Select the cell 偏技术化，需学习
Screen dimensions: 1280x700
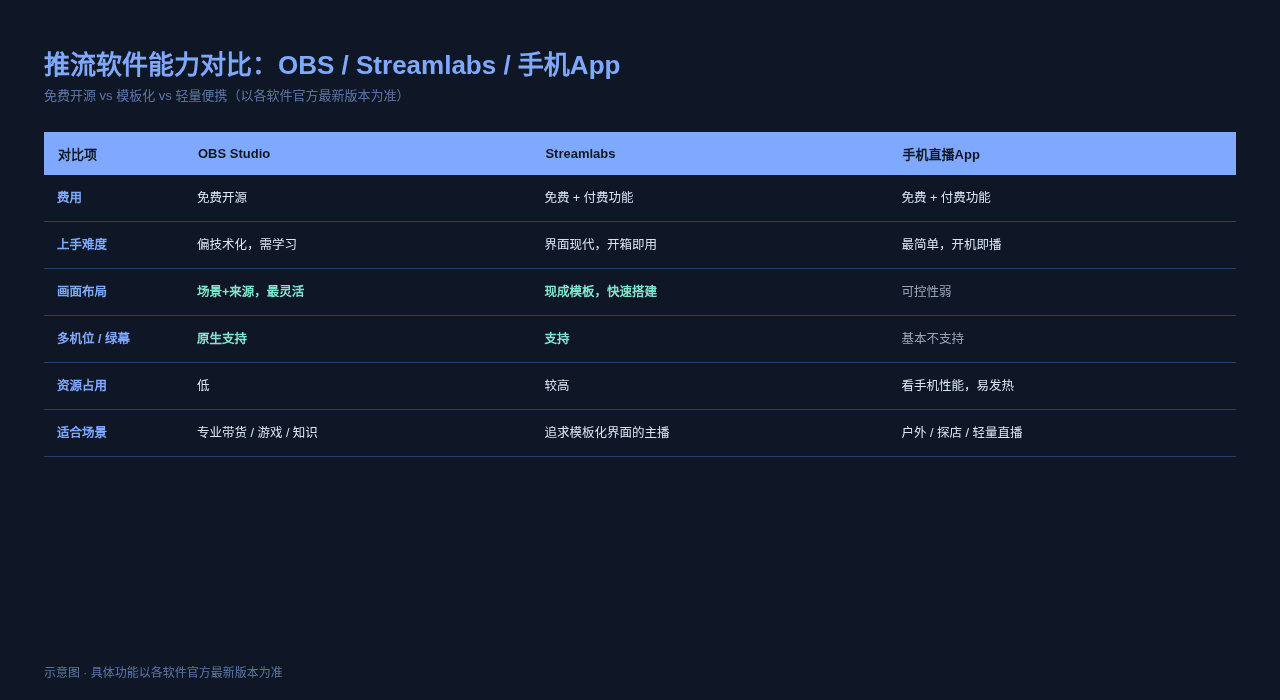(247, 245)
